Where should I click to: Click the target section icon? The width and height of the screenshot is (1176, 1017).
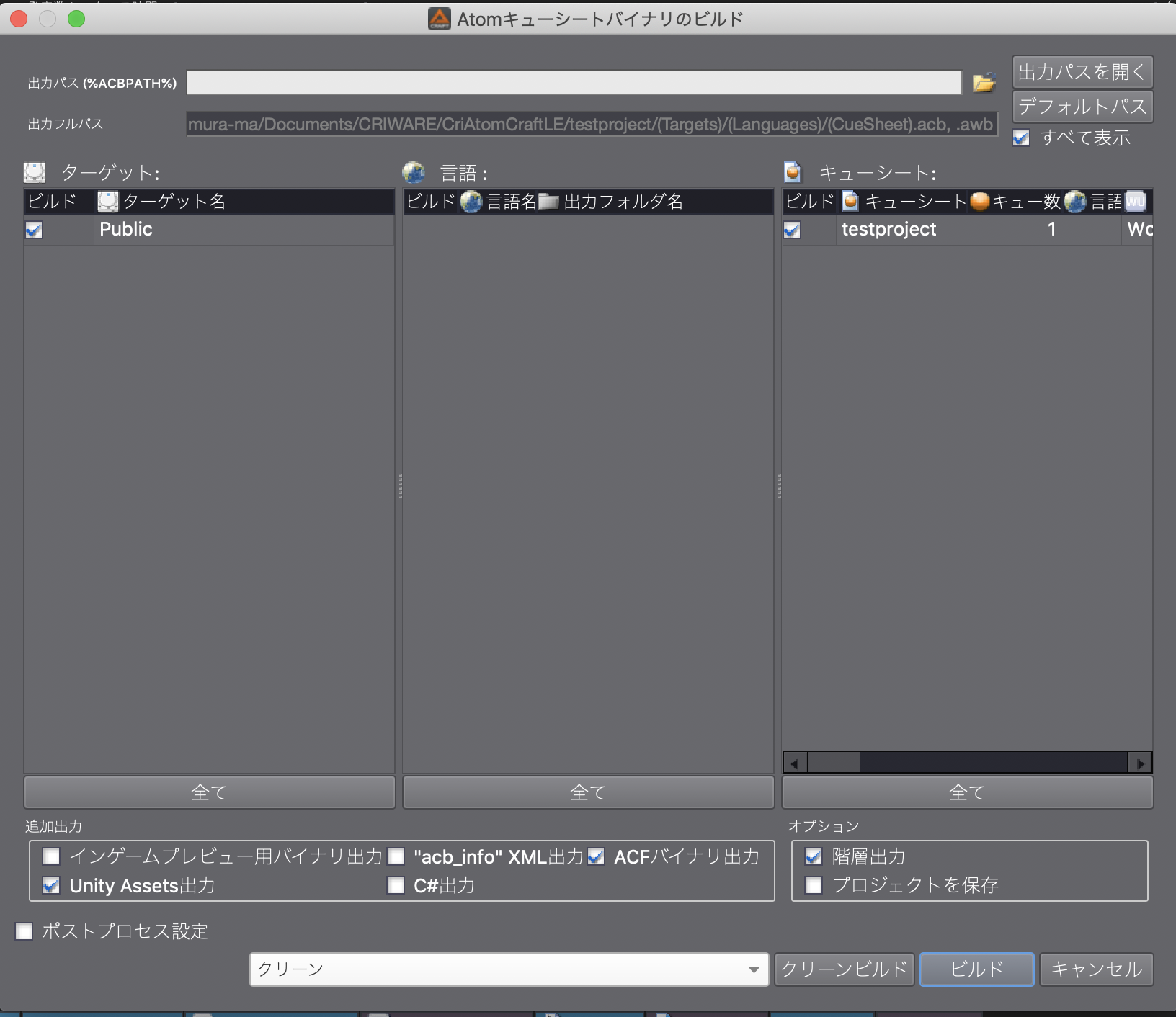[35, 173]
